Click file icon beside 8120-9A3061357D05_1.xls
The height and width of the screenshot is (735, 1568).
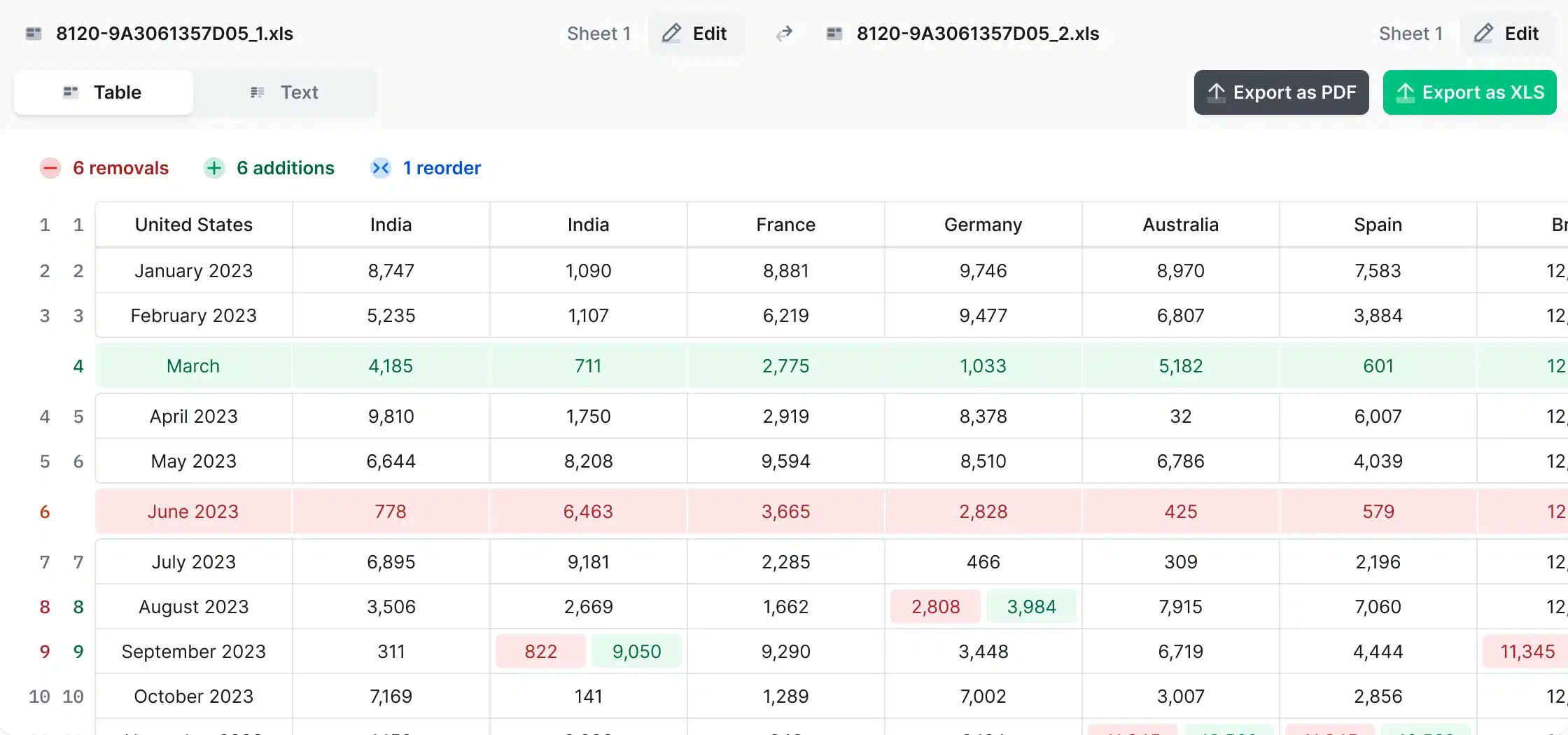(x=34, y=34)
